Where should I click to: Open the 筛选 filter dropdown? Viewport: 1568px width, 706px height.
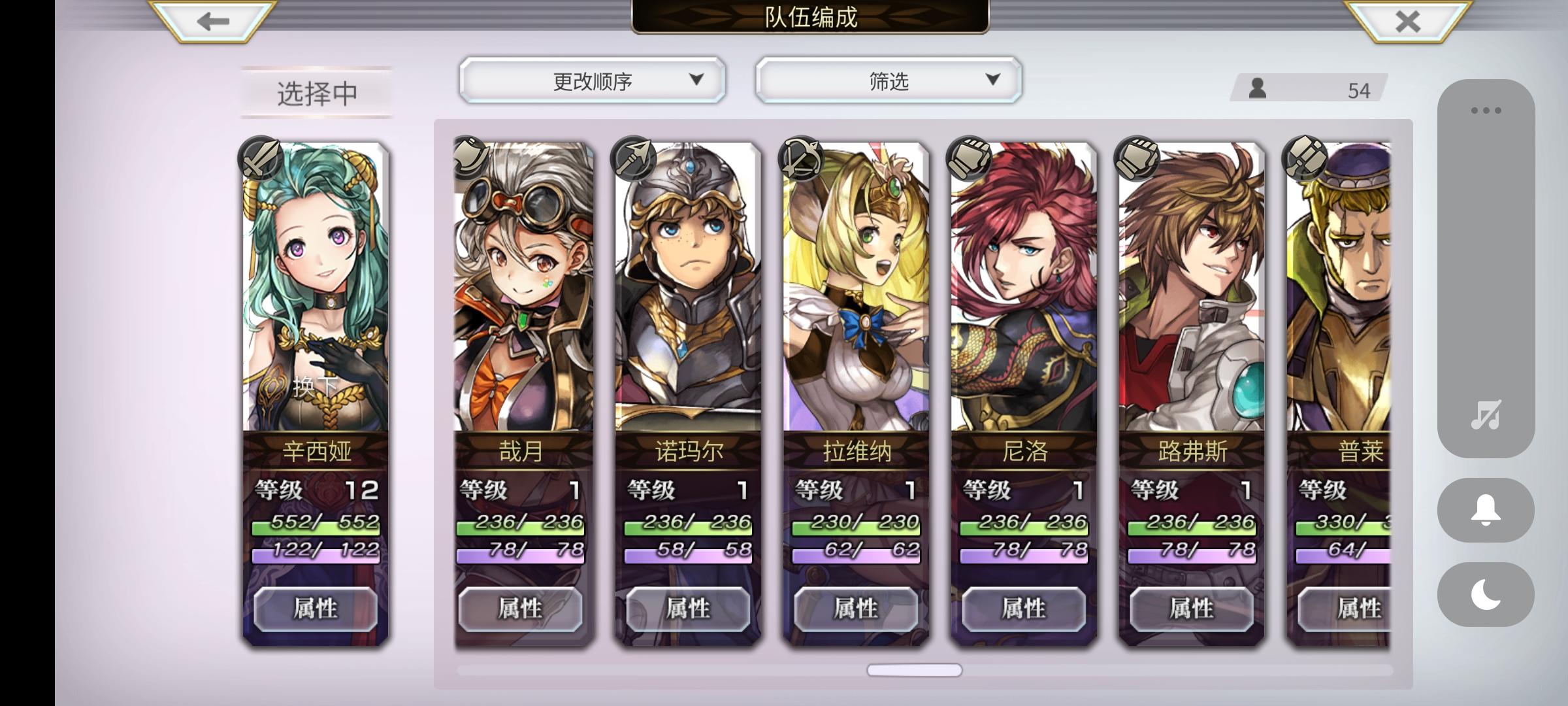[889, 80]
